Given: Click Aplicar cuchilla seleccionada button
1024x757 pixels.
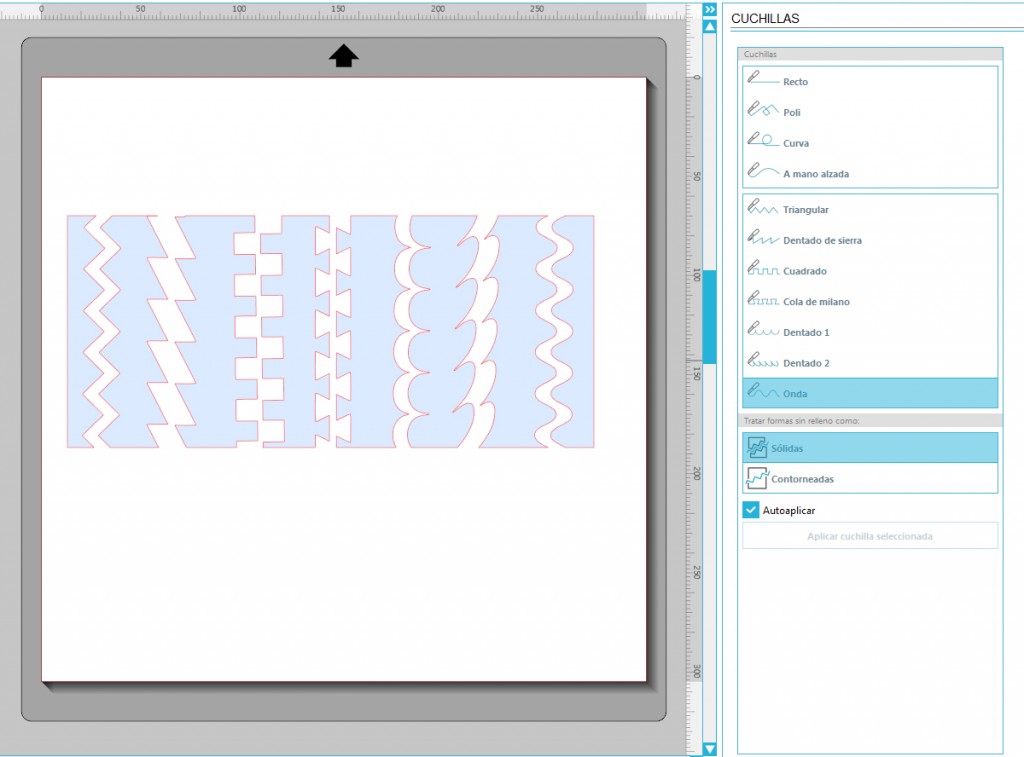Looking at the screenshot, I should (869, 536).
